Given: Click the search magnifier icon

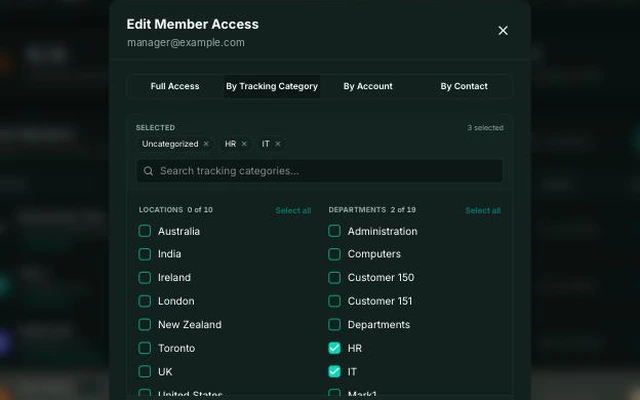Looking at the screenshot, I should click(148, 171).
